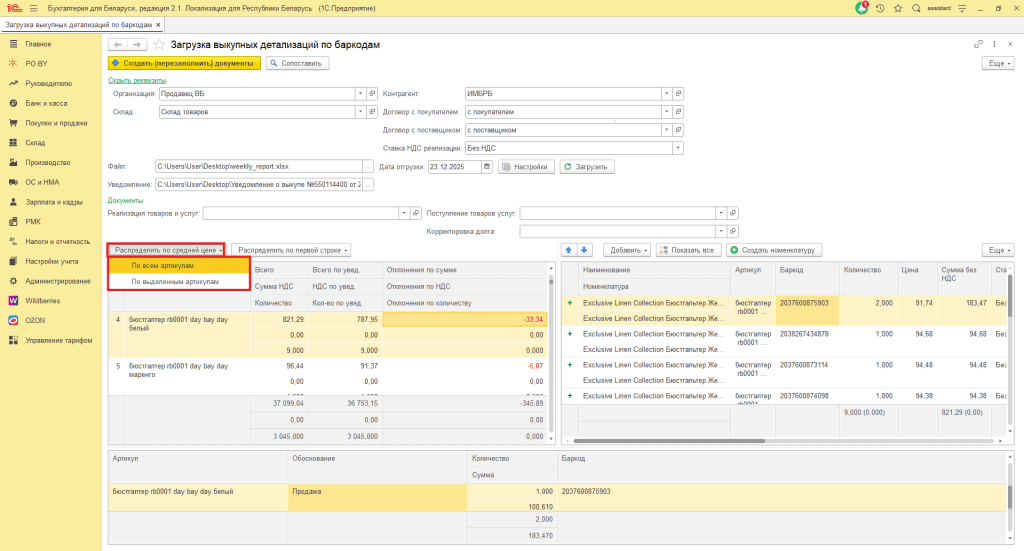Choose По всем артикулам menu option
This screenshot has height=551, width=1024.
click(x=162, y=266)
